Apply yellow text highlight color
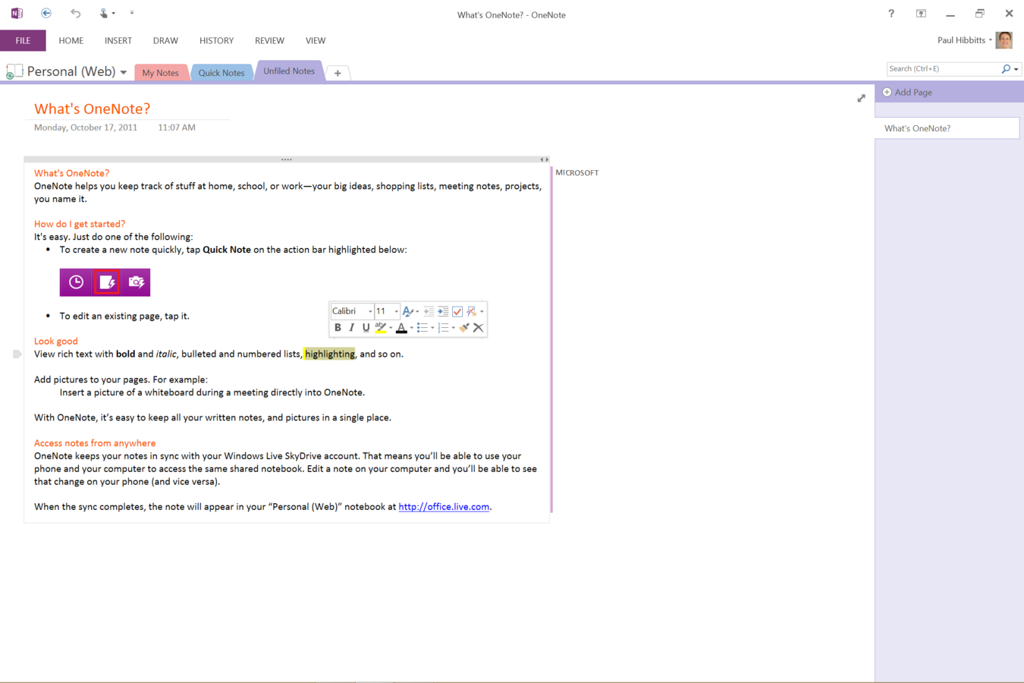The height and width of the screenshot is (683, 1024). pyautogui.click(x=381, y=328)
